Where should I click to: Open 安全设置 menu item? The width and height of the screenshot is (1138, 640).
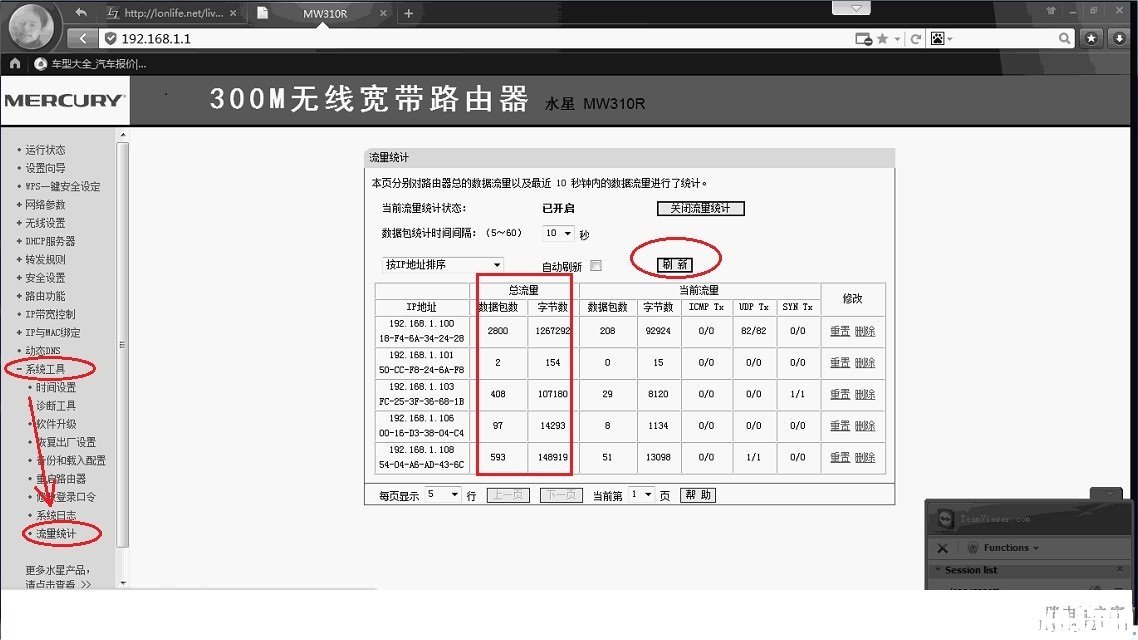point(45,278)
